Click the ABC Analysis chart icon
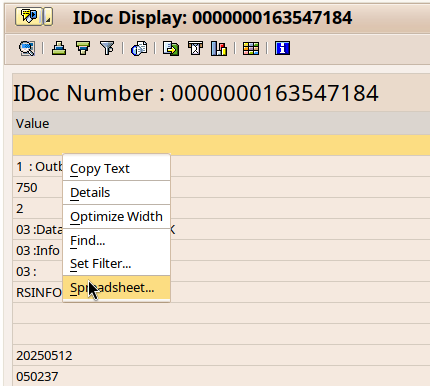The height and width of the screenshot is (386, 430). [219, 48]
